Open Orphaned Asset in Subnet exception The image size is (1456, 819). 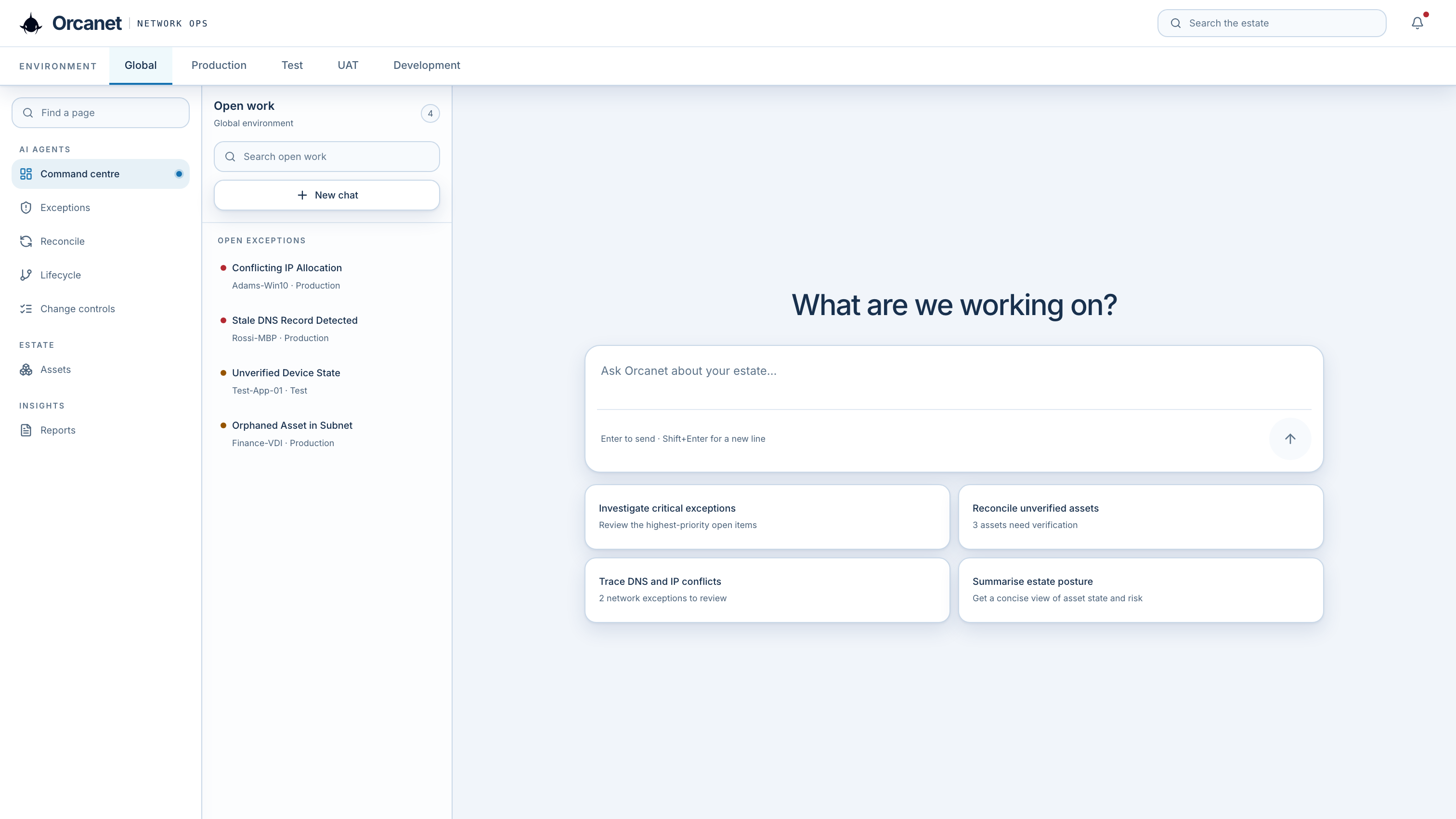tap(327, 434)
